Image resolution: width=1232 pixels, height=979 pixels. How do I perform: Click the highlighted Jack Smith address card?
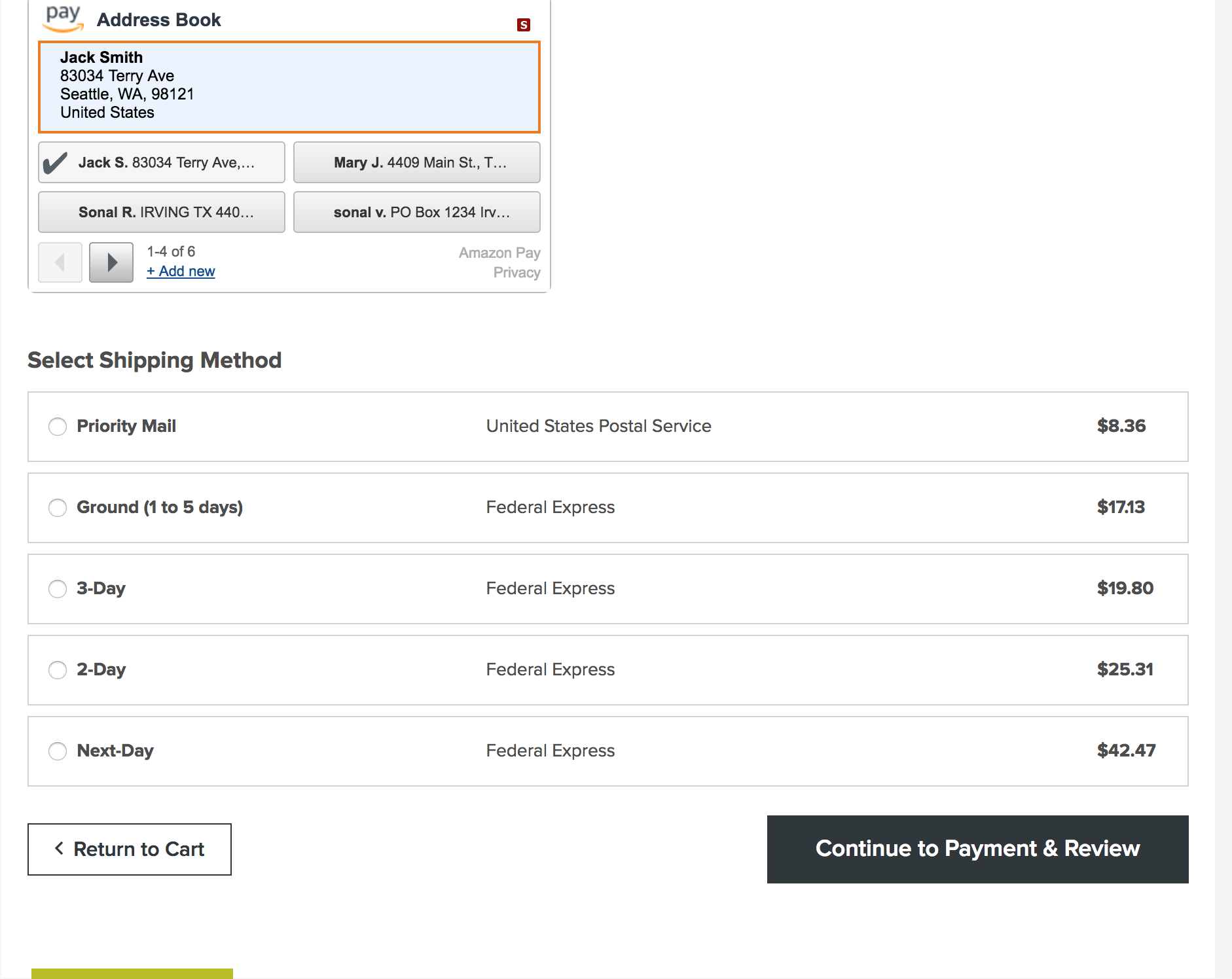(288, 86)
